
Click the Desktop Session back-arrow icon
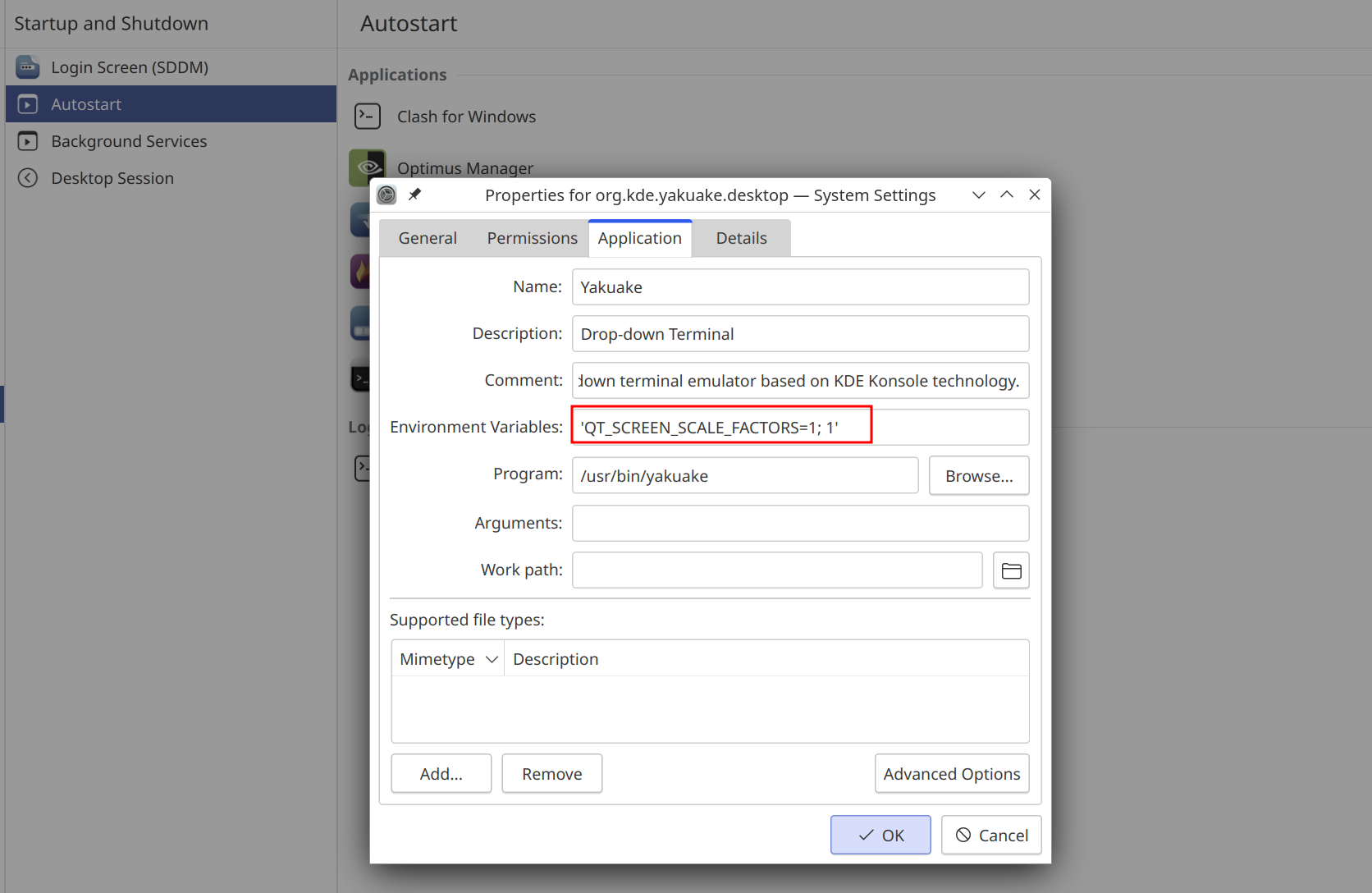click(x=28, y=178)
